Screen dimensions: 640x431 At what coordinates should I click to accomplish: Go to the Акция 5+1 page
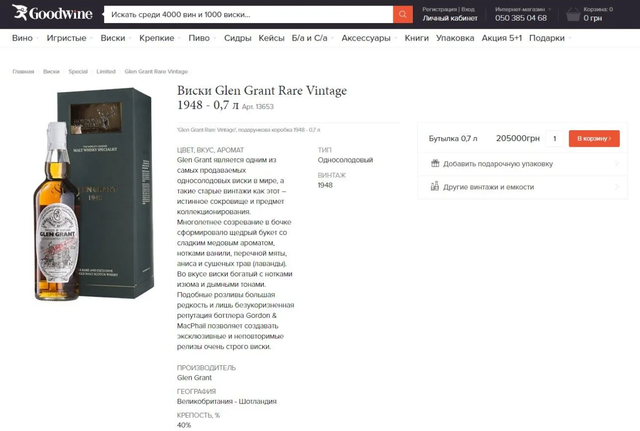(x=502, y=38)
